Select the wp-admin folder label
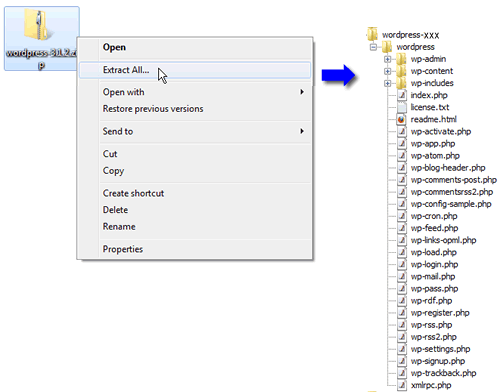Viewport: 500px width, 392px height. 428,59
